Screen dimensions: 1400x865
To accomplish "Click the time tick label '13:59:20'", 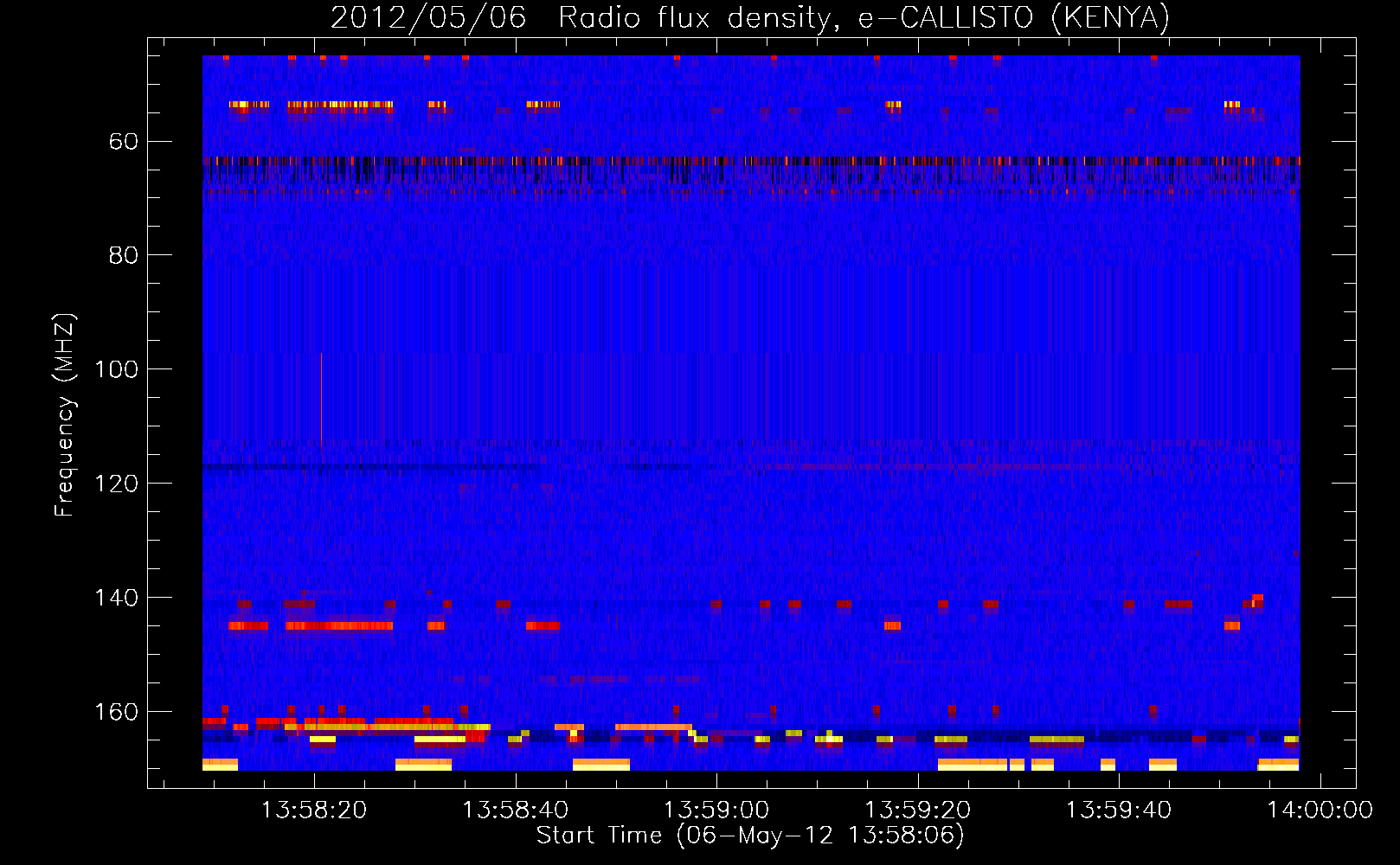I will (918, 811).
